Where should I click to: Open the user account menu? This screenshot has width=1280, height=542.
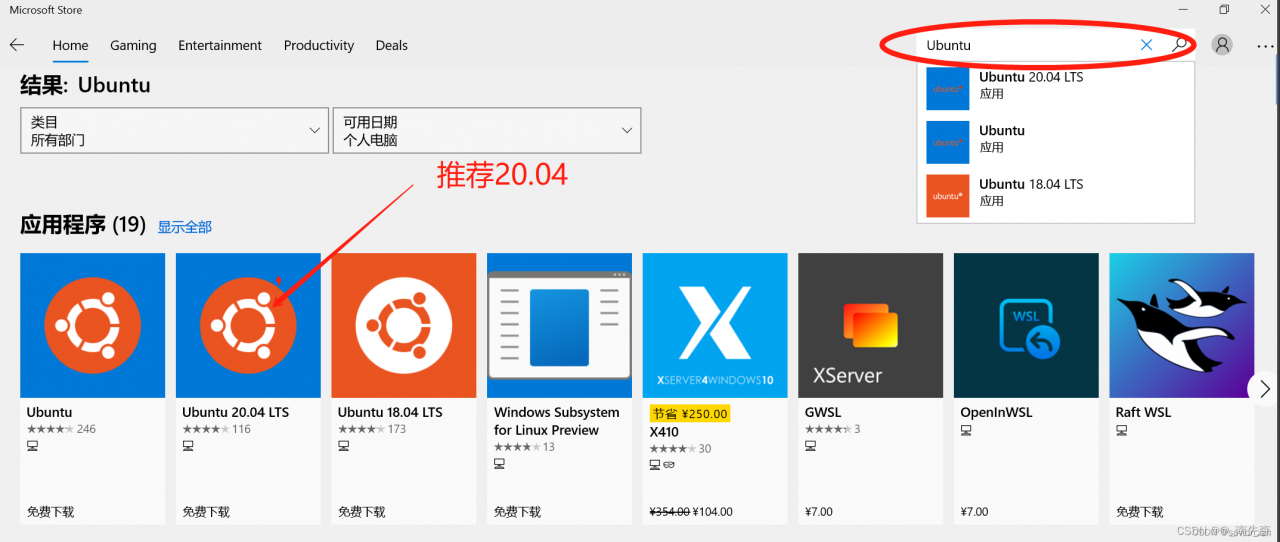[1222, 45]
